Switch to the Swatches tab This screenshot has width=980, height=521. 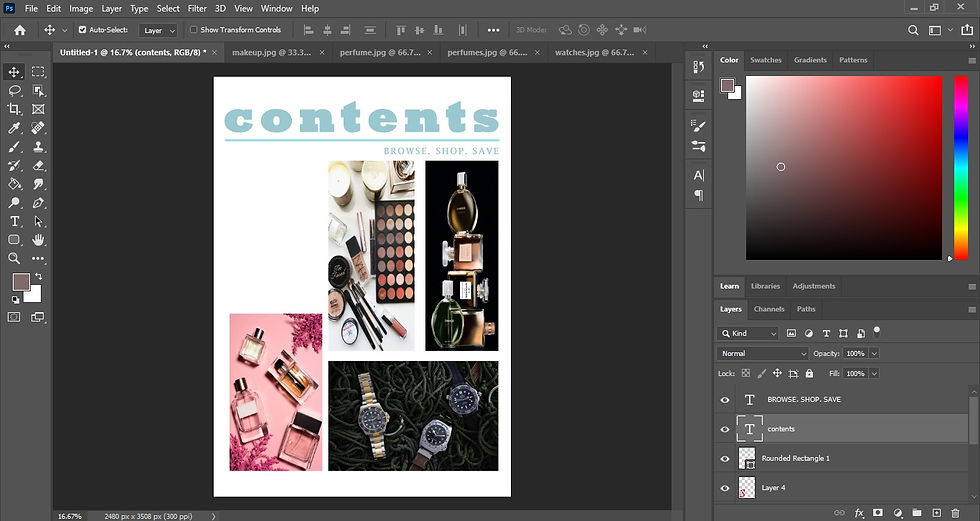click(766, 60)
